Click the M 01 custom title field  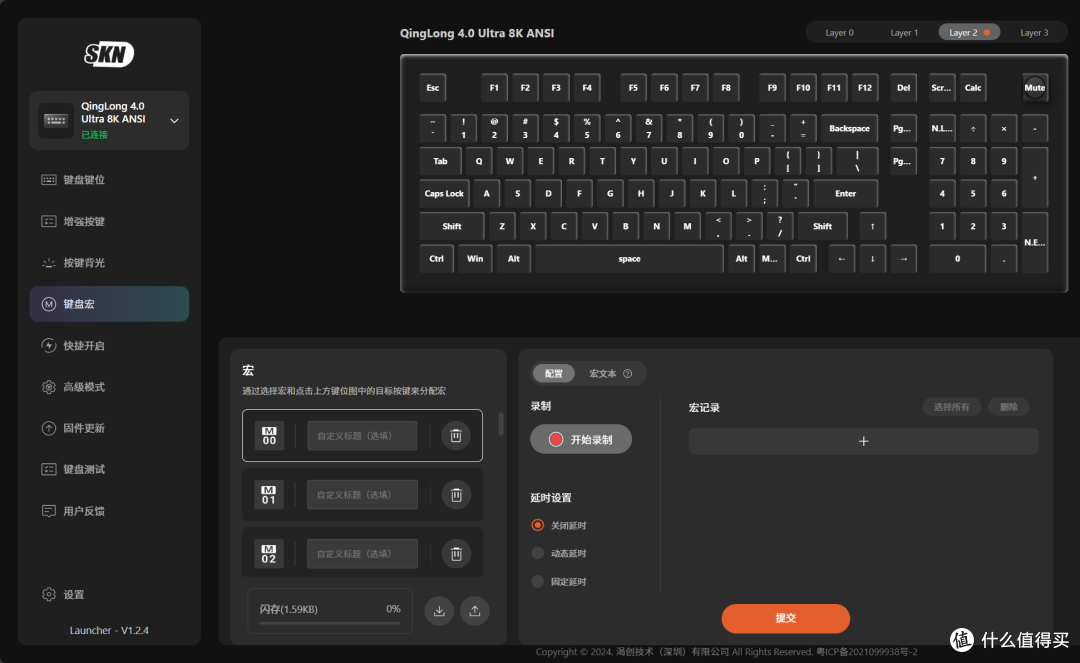coord(362,494)
